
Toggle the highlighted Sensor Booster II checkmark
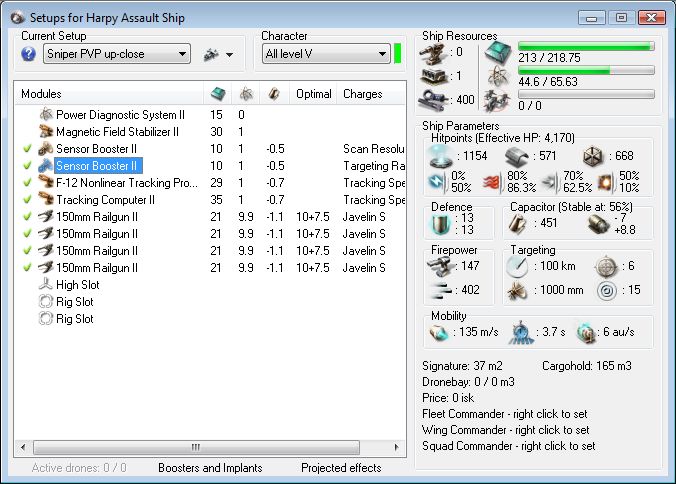click(27, 165)
